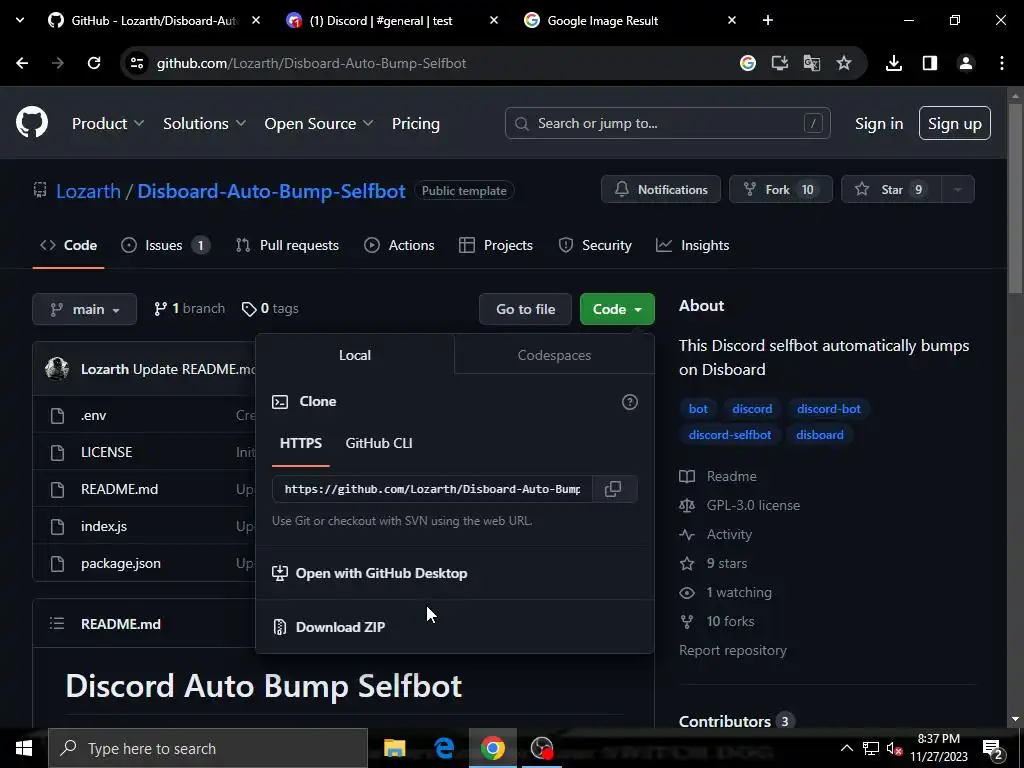Click the discord-selfbot topic tag
Screen dimensions: 1024x768
[729, 435]
